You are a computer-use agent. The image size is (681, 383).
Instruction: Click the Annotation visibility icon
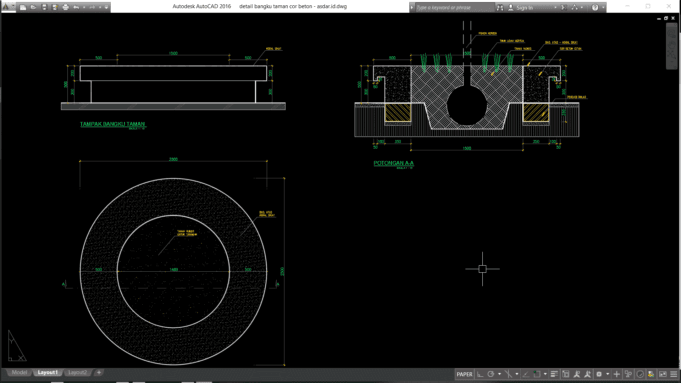[577, 374]
